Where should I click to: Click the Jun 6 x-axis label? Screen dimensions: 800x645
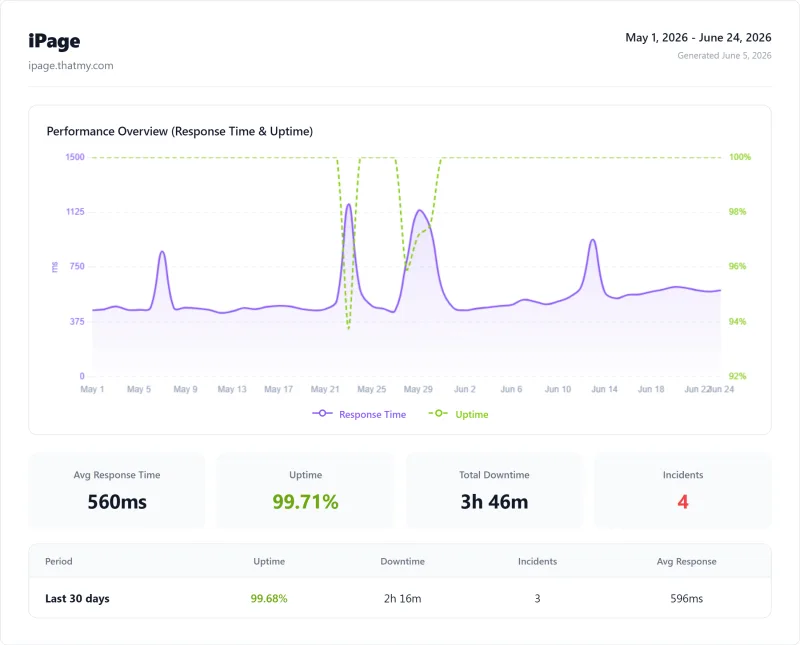(511, 389)
